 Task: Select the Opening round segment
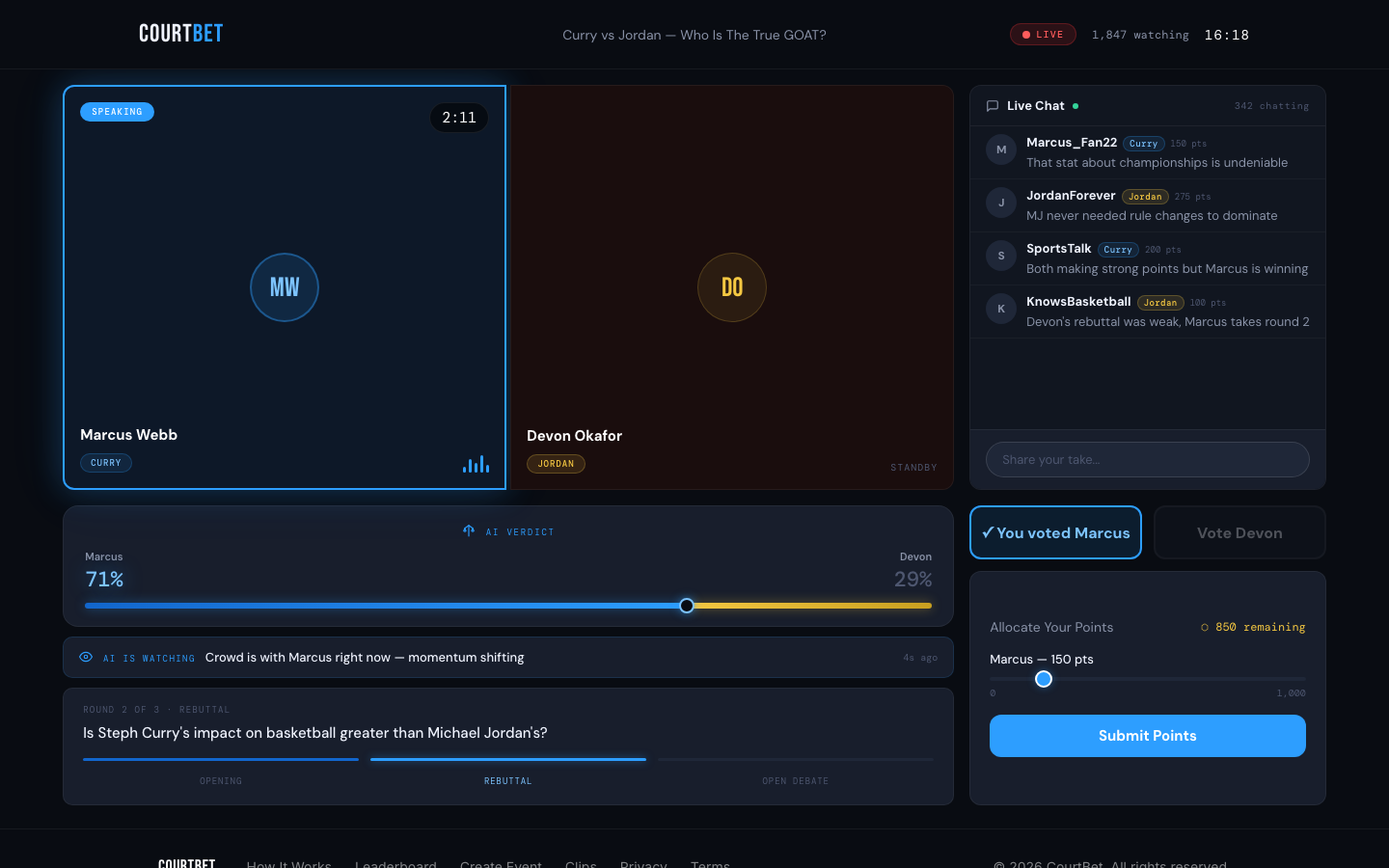coord(221,770)
